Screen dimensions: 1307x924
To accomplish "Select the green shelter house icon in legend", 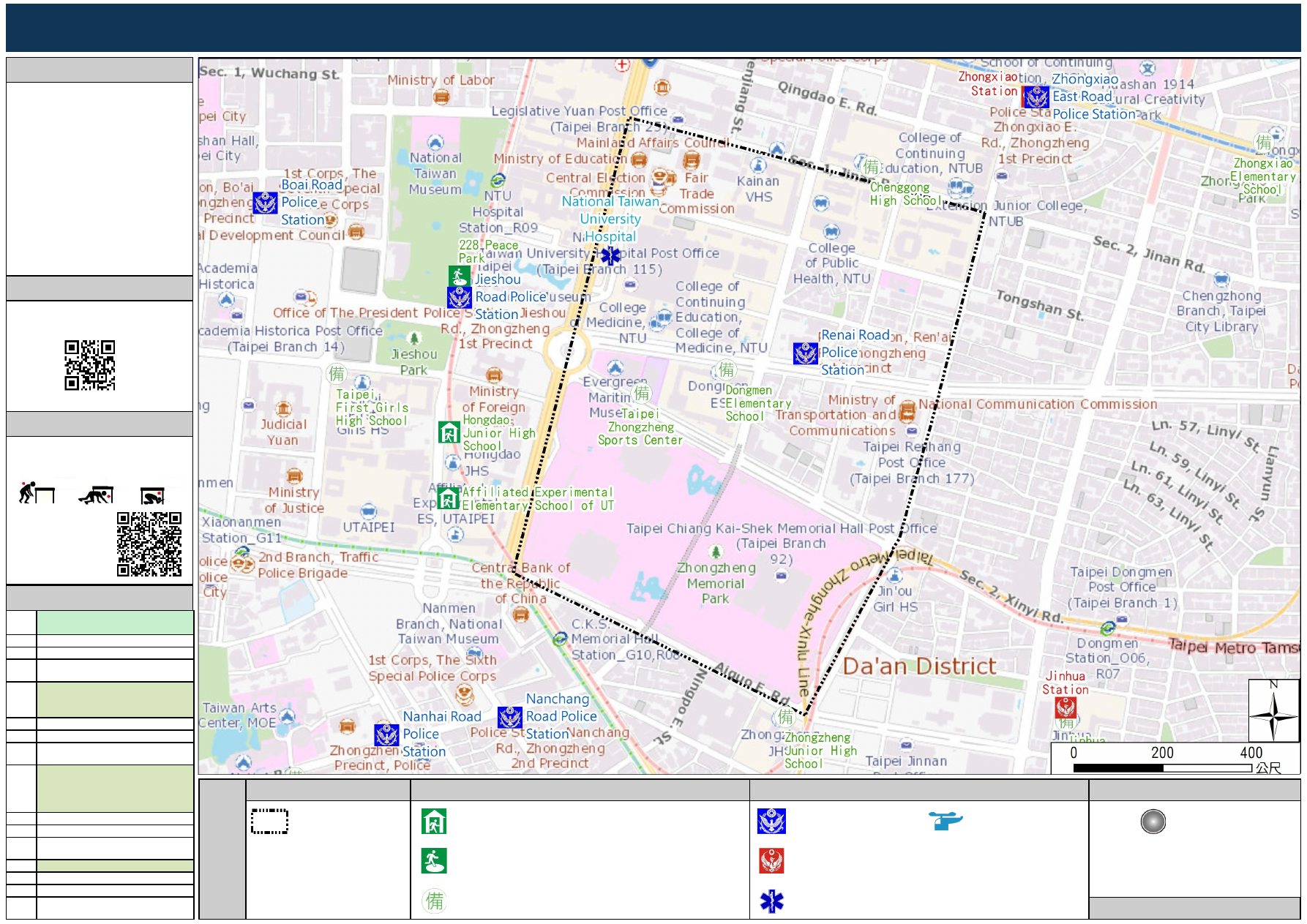I will [x=434, y=822].
